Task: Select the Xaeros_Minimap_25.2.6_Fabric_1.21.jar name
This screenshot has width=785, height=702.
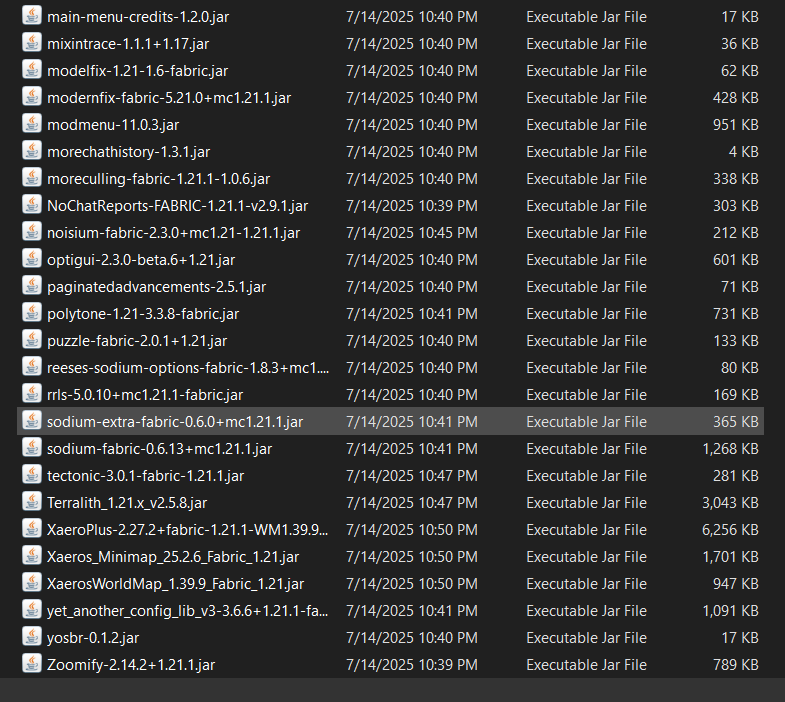Action: 173,558
